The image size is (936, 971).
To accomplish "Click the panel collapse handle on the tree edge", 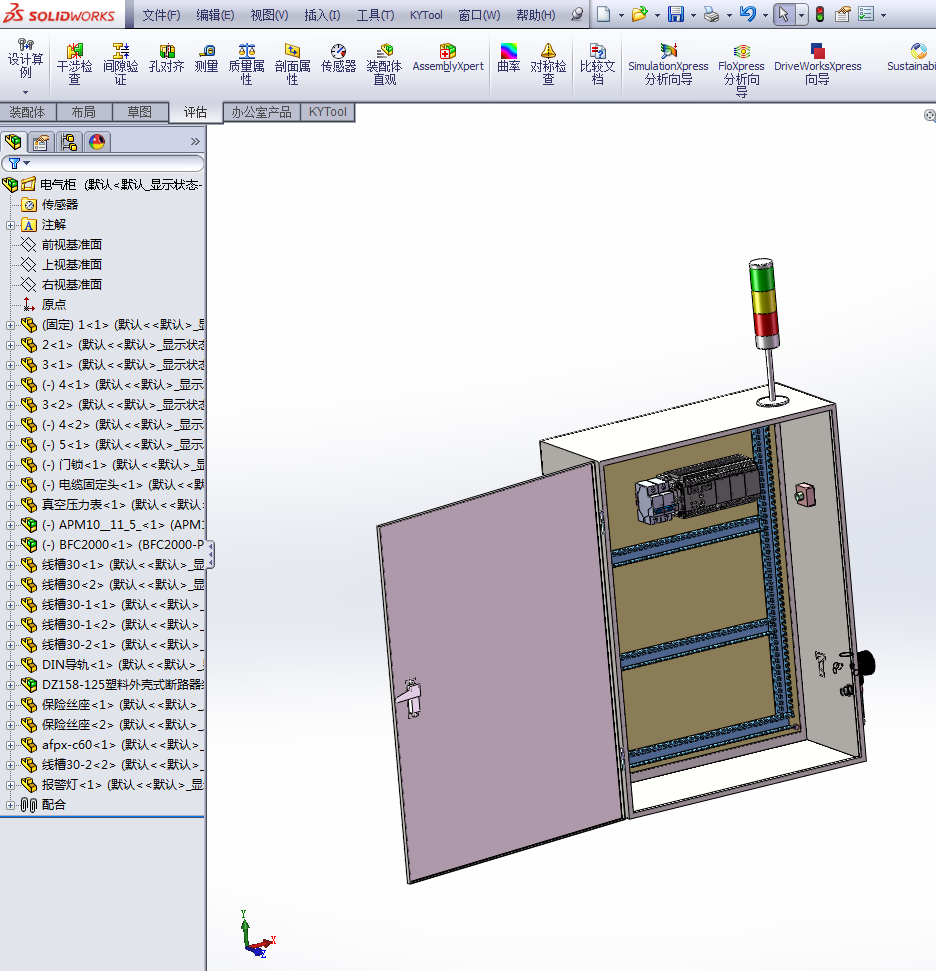I will click(211, 554).
